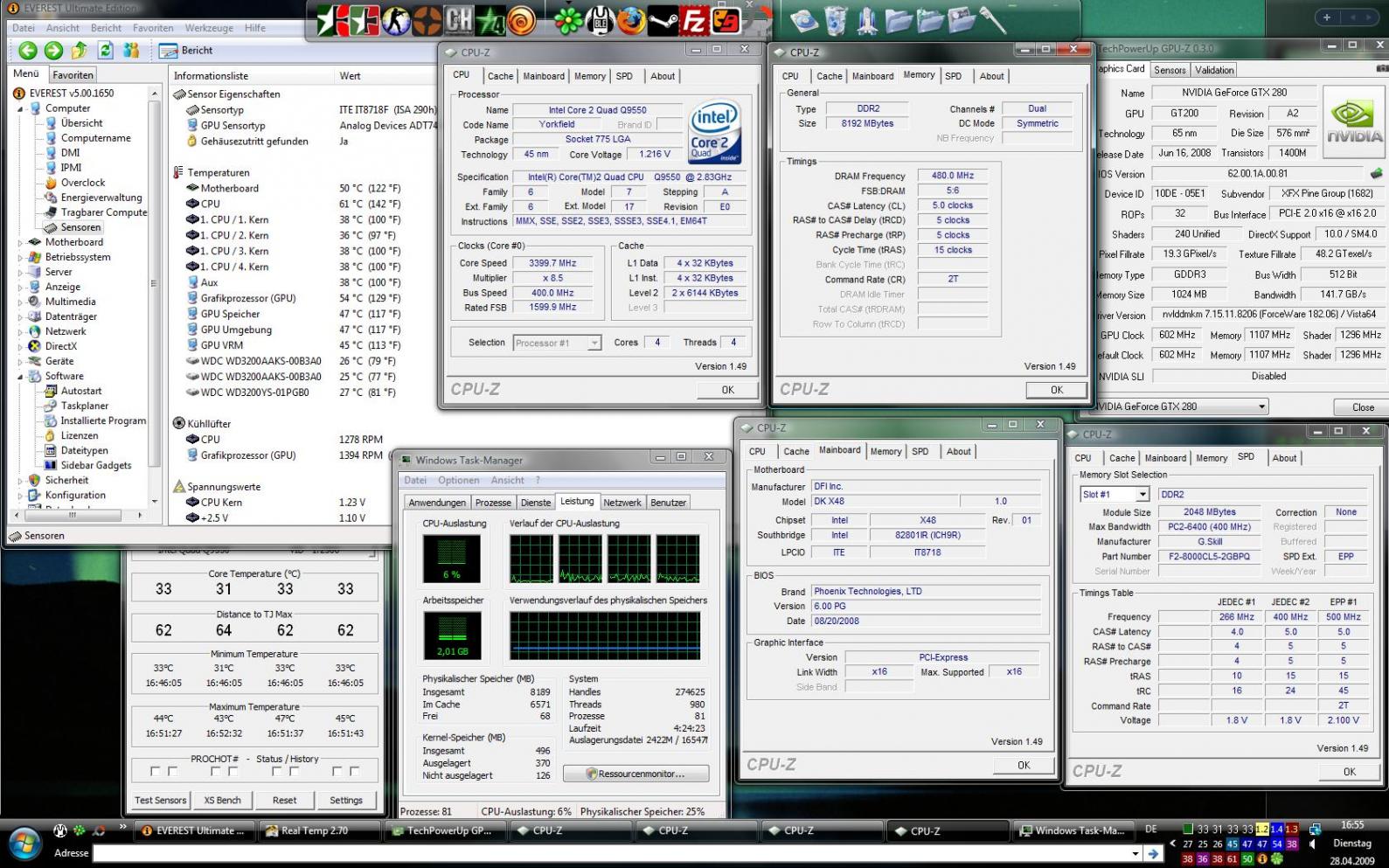Open the Recycle Bin dock icon

pos(837,21)
